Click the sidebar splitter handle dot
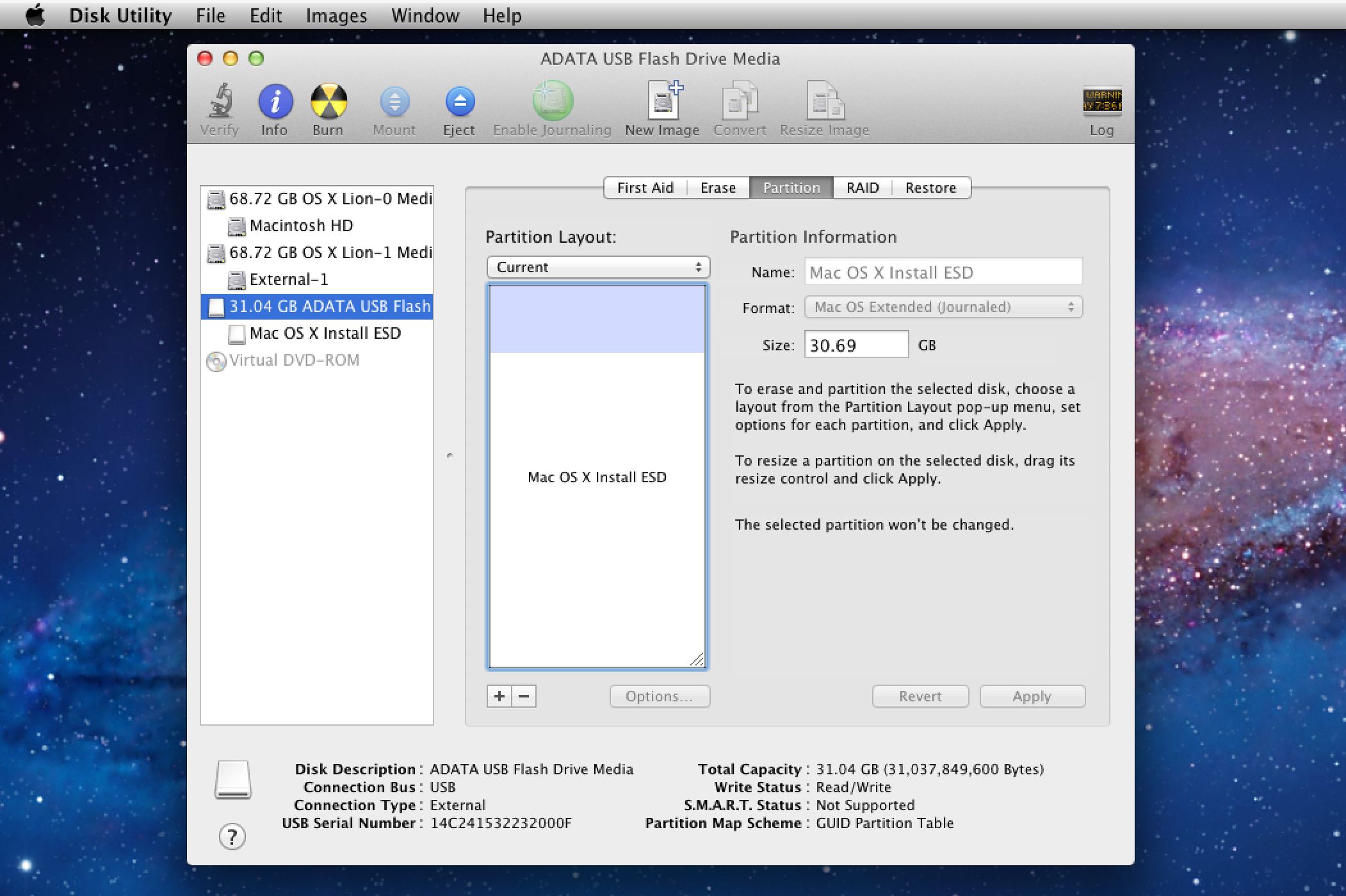1346x896 pixels. (x=450, y=455)
